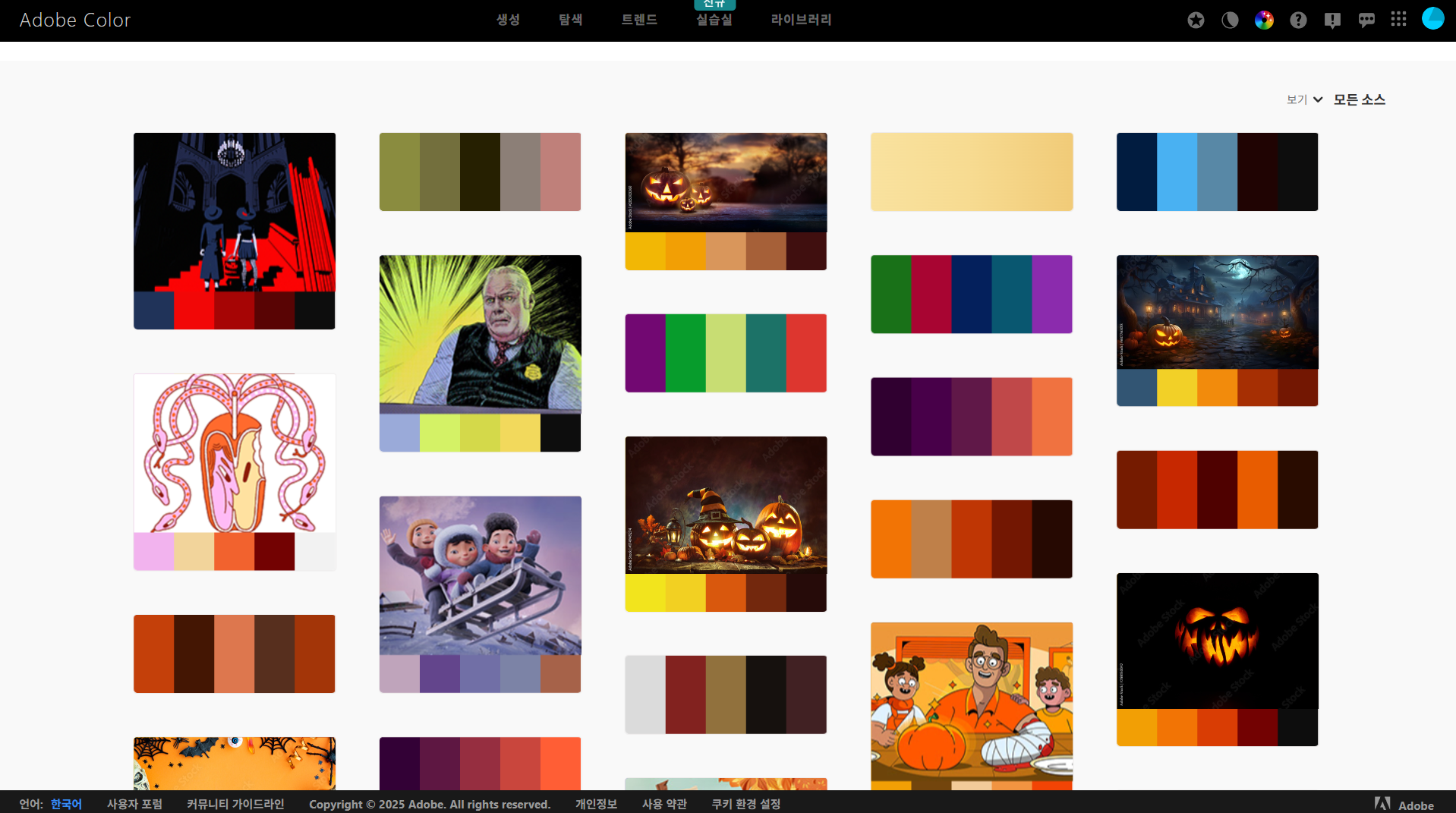Open 커뮤니티 가이드라인 link
Image resolution: width=1456 pixels, height=813 pixels.
tap(235, 804)
